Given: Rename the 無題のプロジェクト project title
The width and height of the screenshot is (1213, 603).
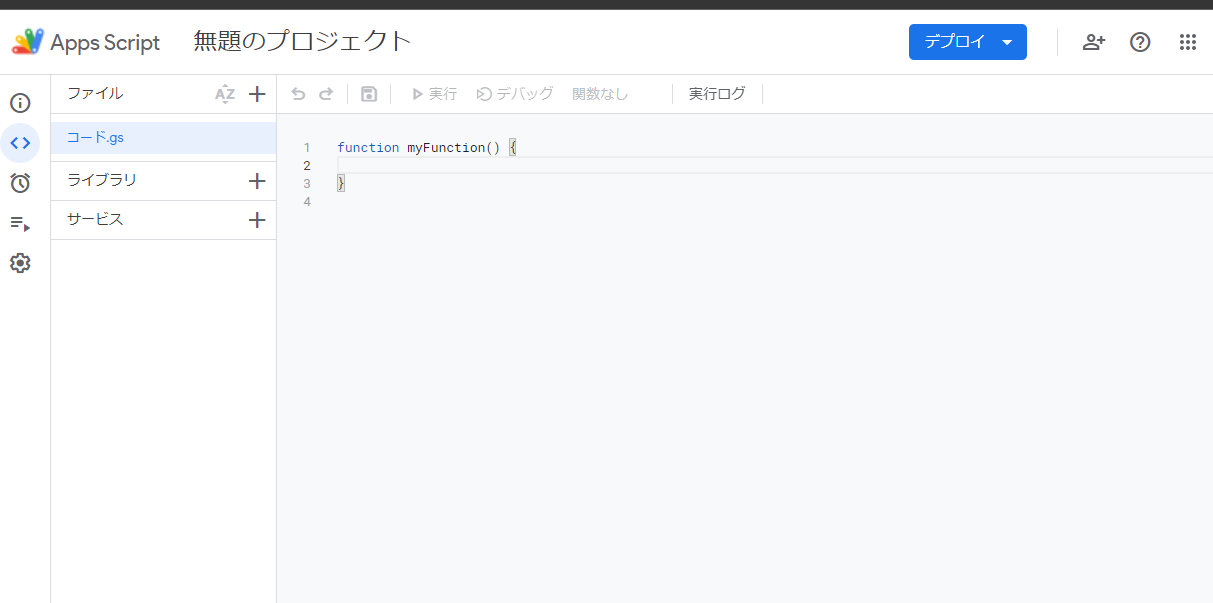Looking at the screenshot, I should click(x=301, y=41).
